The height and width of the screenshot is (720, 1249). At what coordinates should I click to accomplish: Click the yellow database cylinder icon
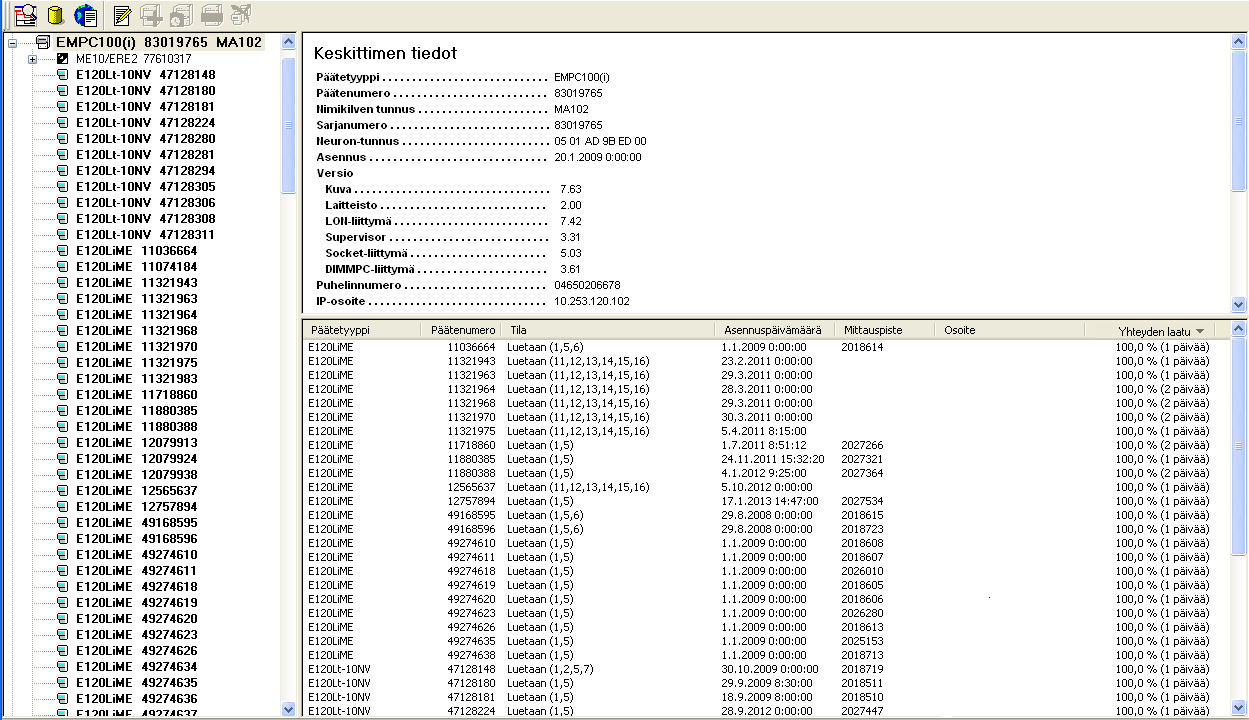pos(56,15)
